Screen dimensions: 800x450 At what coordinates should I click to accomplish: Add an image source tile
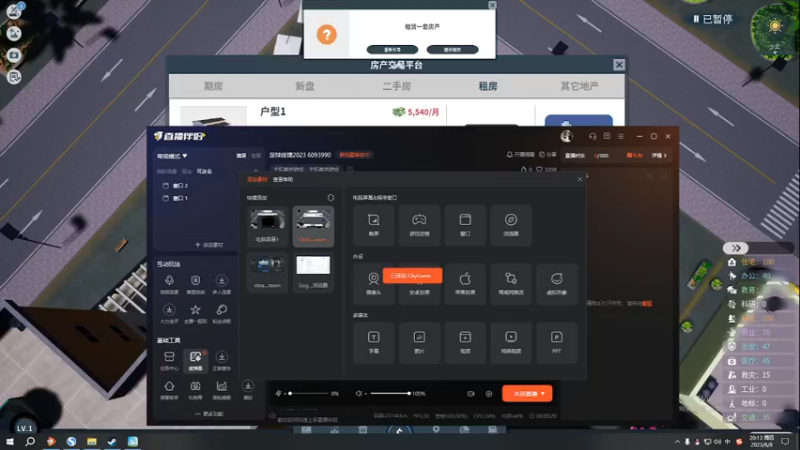pyautogui.click(x=419, y=342)
